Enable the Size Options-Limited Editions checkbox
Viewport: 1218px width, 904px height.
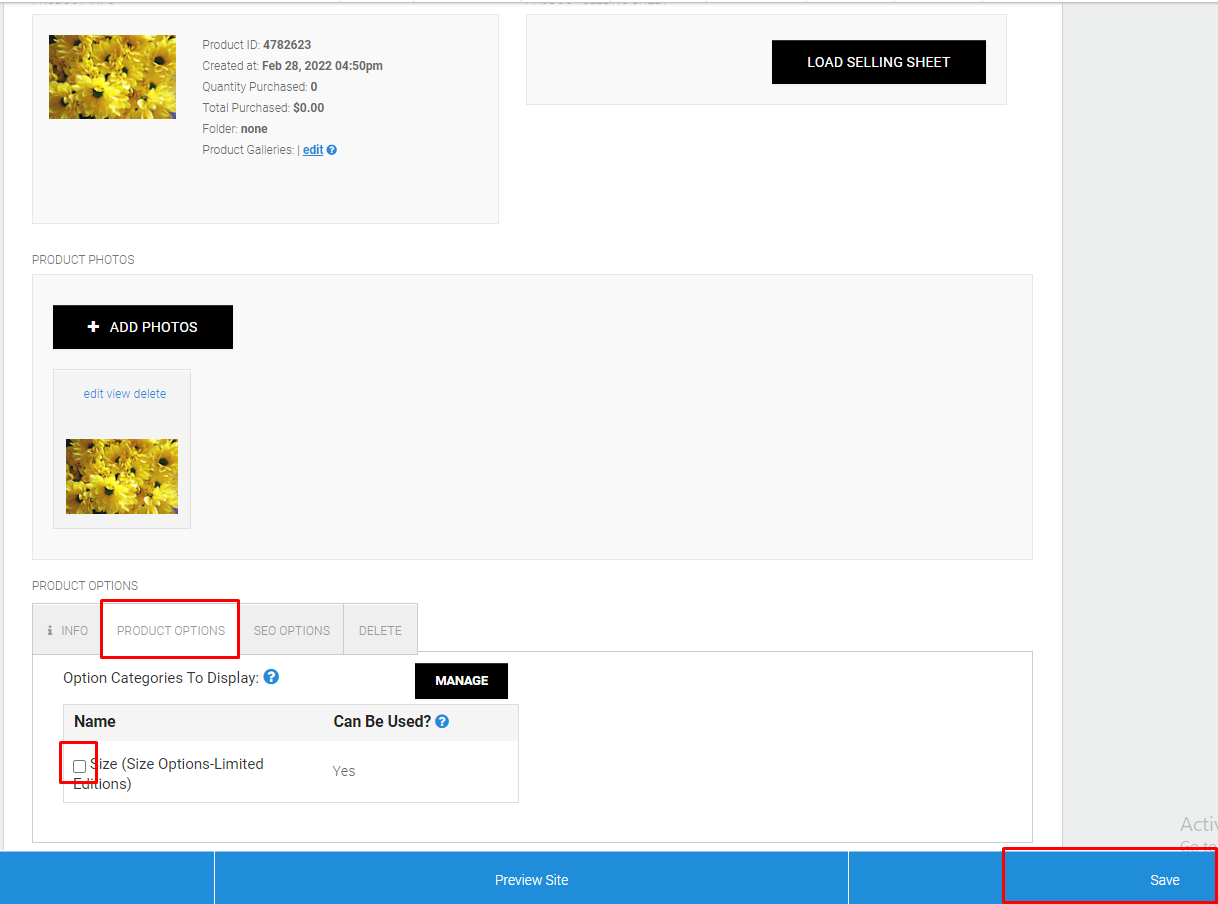(79, 765)
